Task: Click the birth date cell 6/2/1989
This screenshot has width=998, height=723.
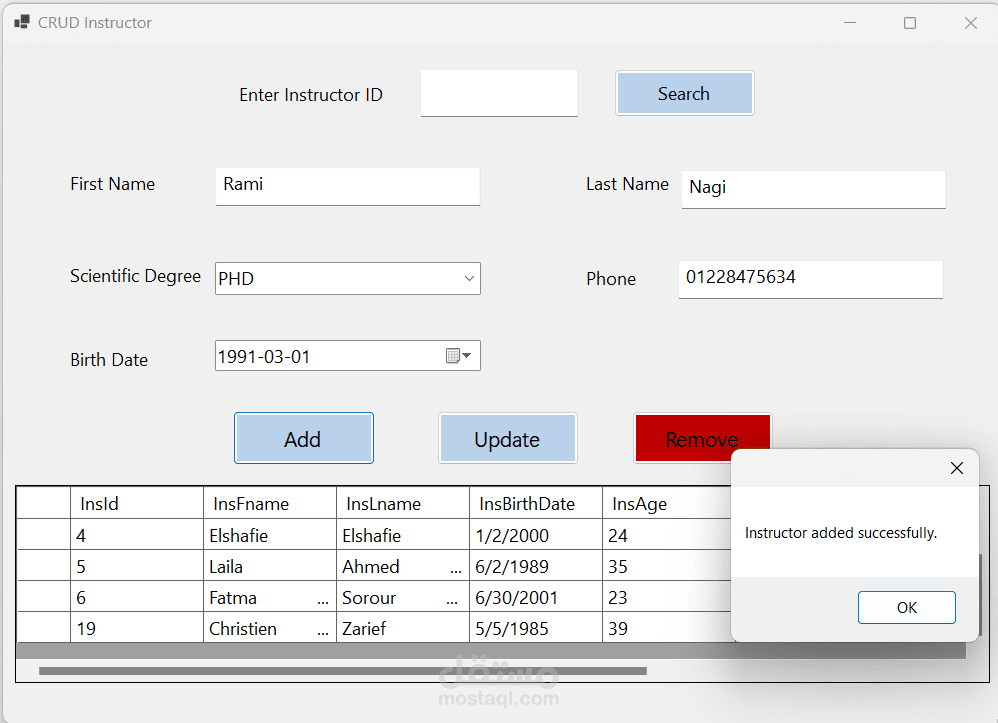Action: [x=536, y=566]
